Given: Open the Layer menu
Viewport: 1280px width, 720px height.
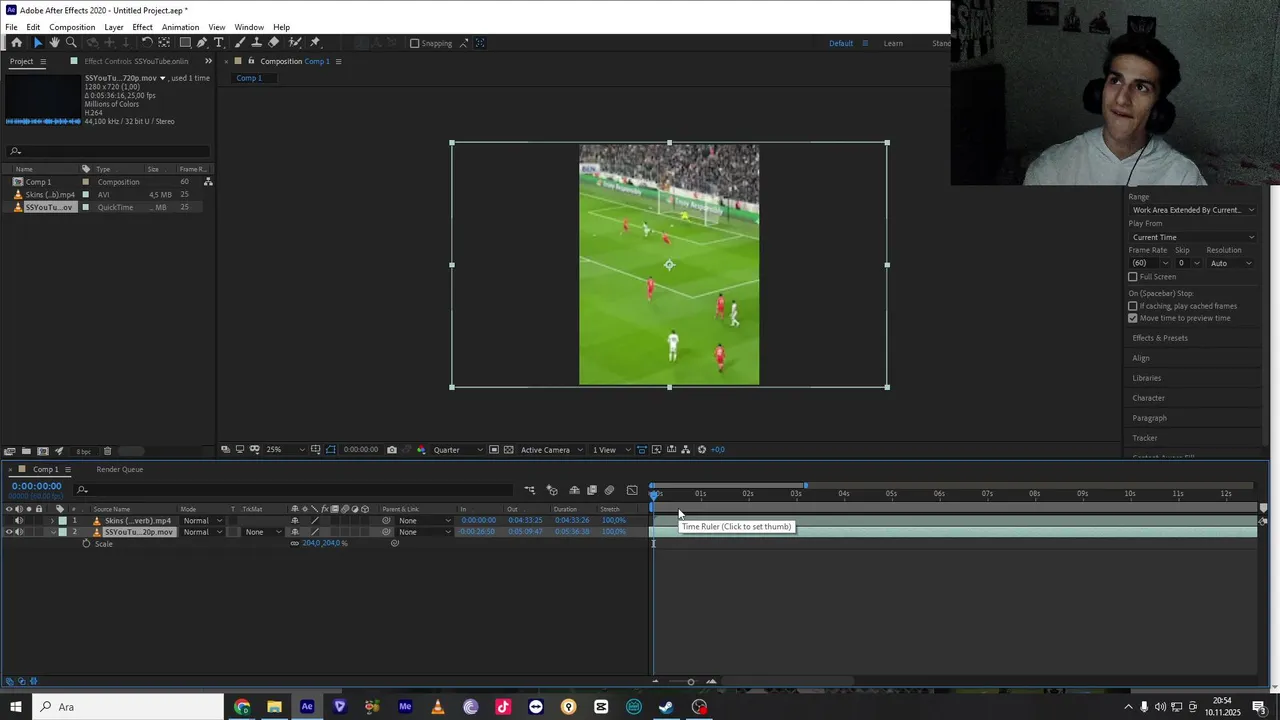Looking at the screenshot, I should pos(114,27).
